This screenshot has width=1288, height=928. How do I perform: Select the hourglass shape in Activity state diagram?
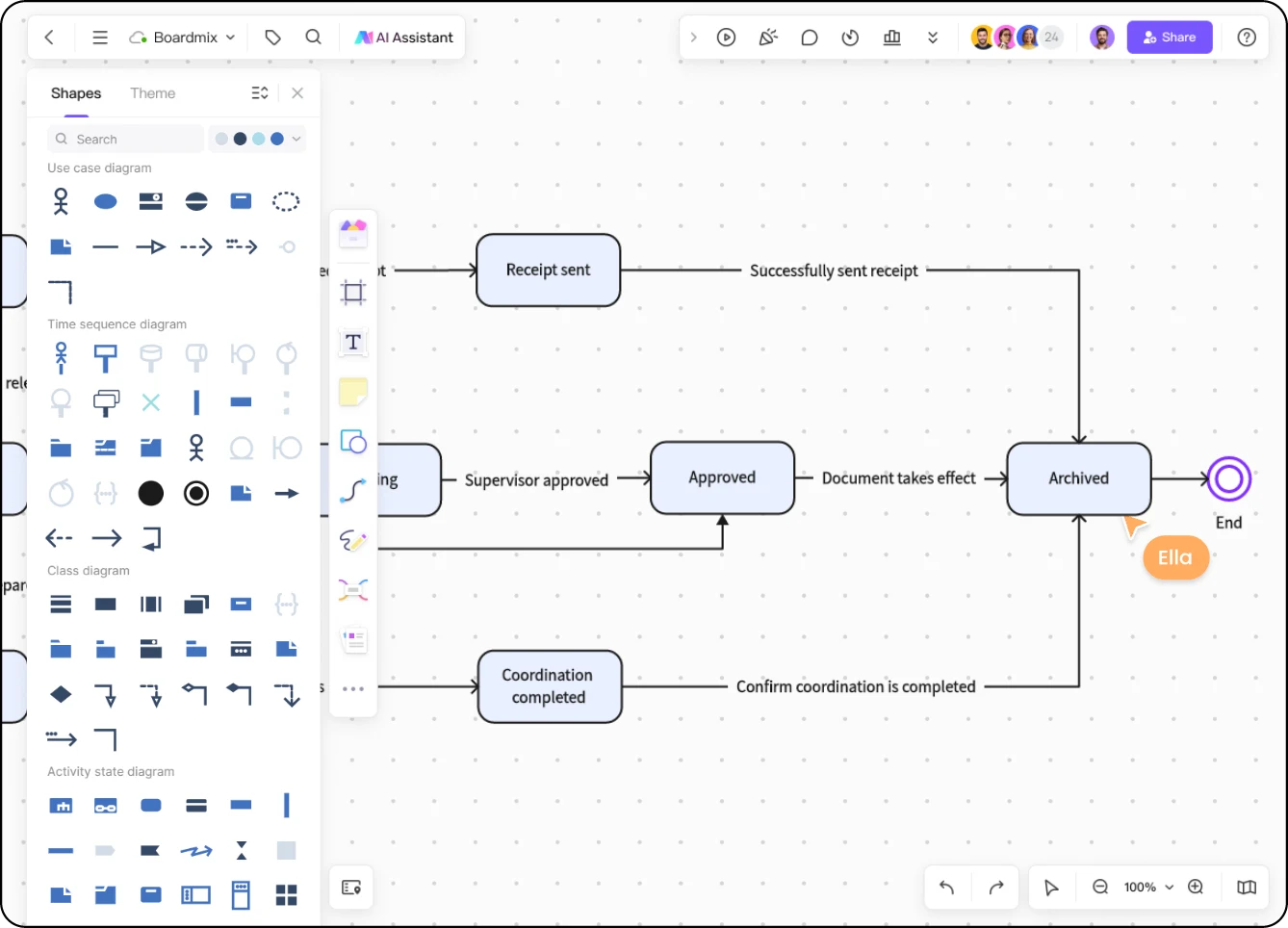pos(242,850)
